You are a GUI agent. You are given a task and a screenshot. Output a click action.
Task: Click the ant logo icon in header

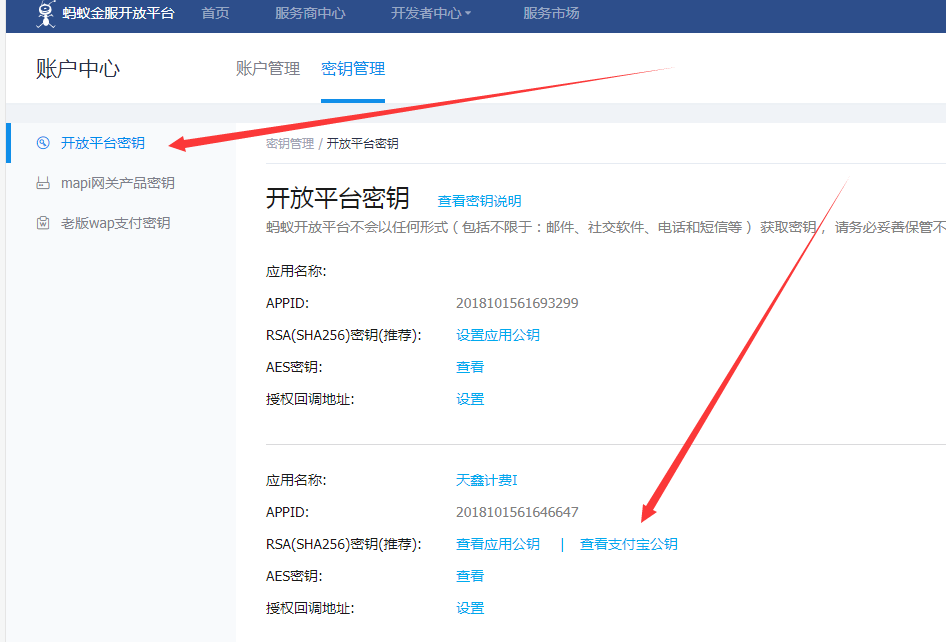pos(45,14)
